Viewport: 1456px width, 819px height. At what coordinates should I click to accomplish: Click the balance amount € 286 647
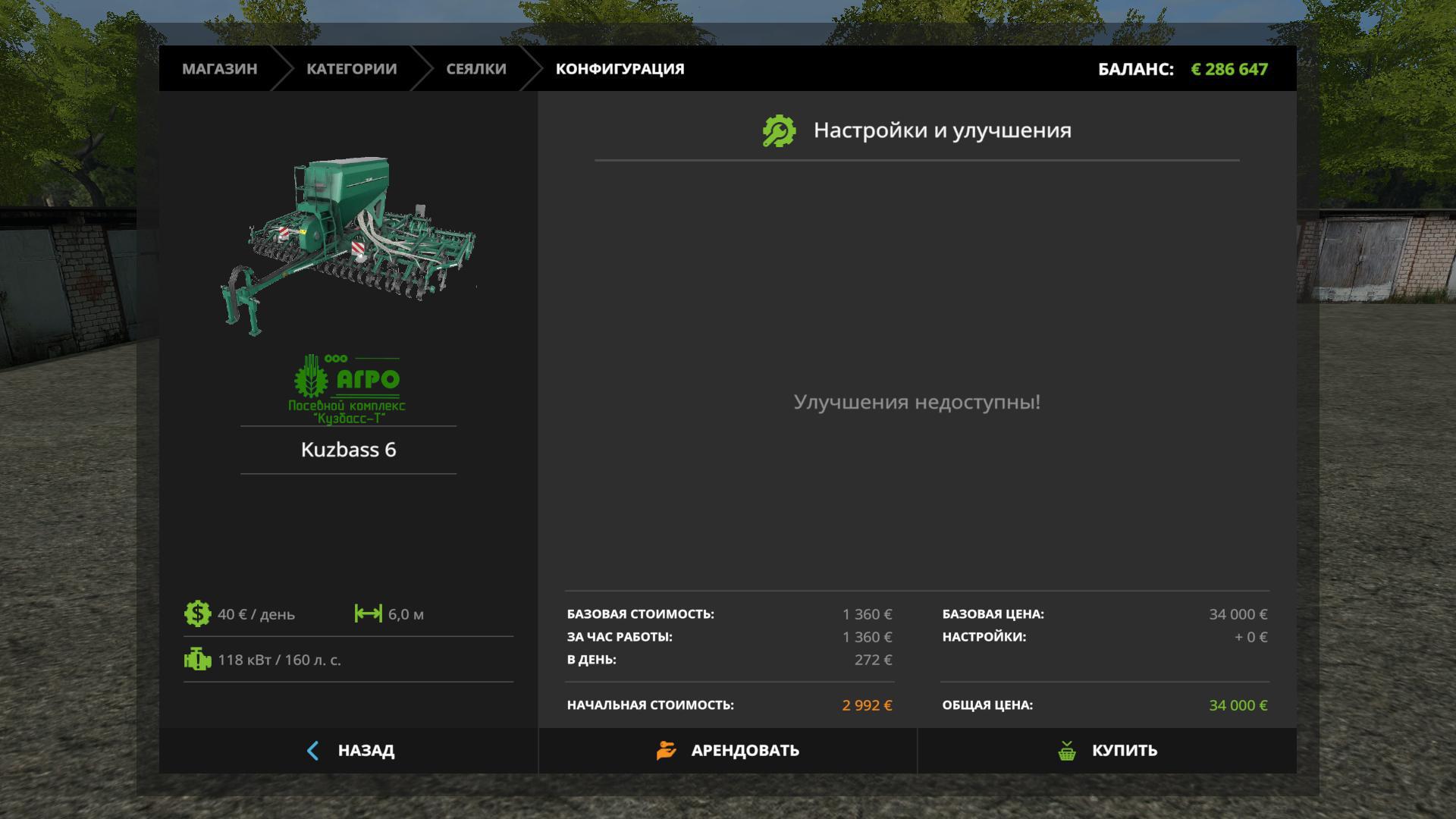(x=1228, y=69)
